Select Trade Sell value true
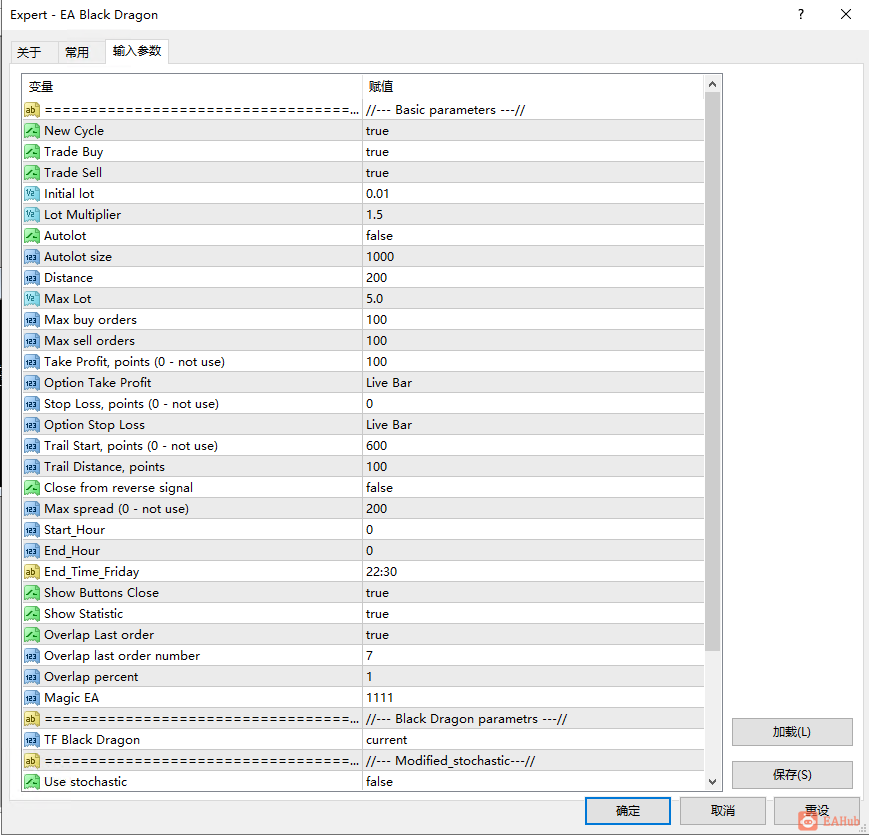 377,173
